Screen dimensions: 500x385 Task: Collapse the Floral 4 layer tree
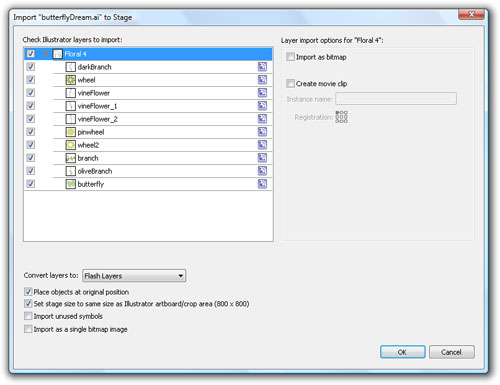[46, 54]
